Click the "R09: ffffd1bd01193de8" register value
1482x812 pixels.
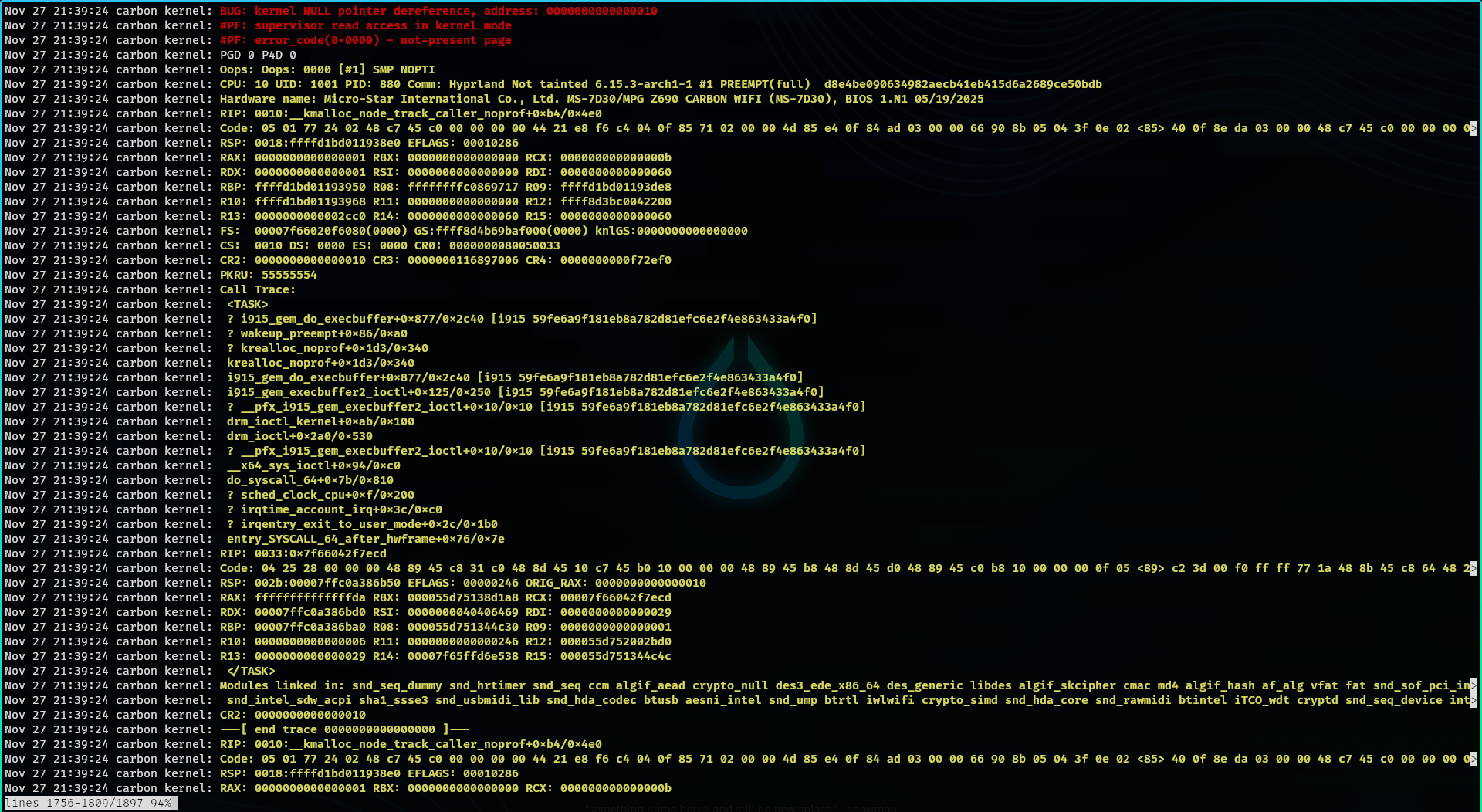[x=598, y=188]
